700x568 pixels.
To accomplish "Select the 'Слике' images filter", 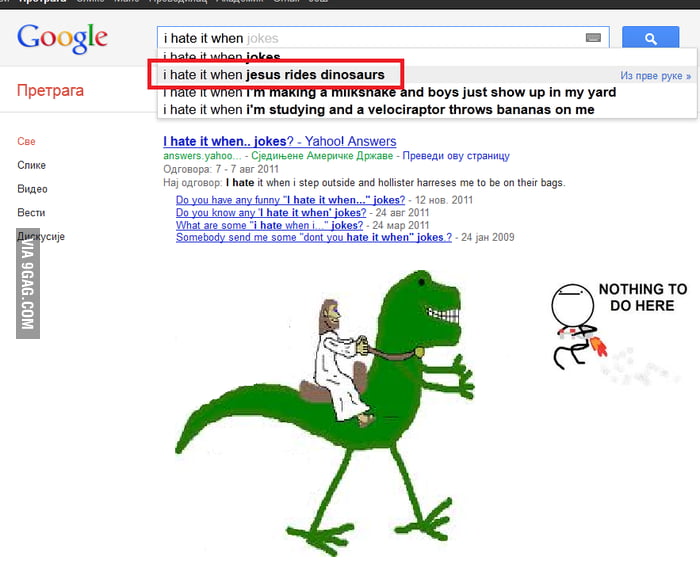I will [x=31, y=165].
